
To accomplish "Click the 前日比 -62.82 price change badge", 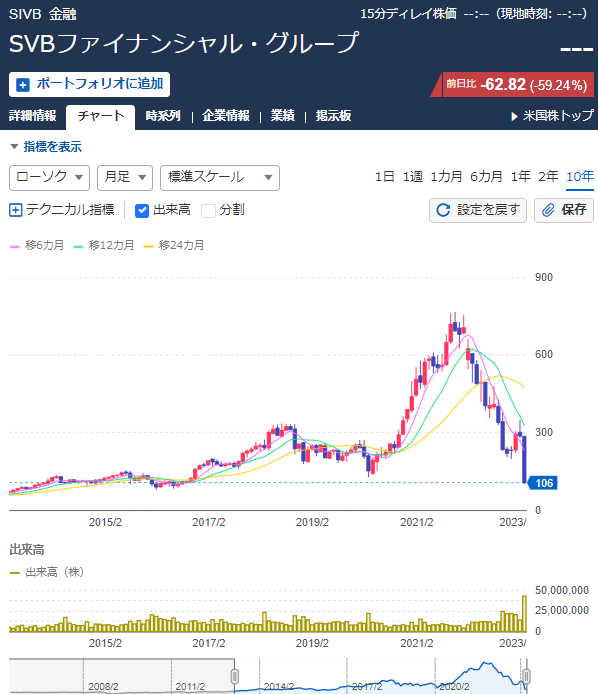I will 513,85.
